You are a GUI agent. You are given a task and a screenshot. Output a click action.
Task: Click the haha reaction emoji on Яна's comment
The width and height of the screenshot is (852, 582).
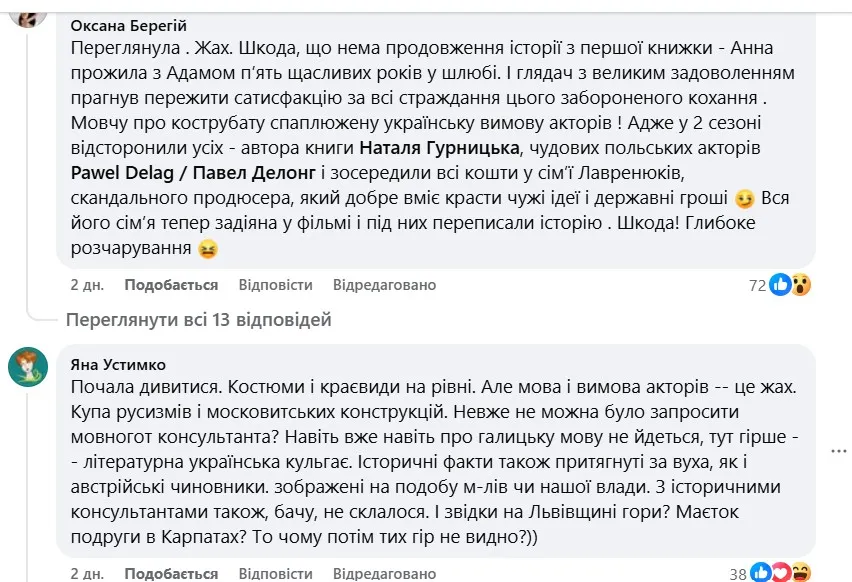(x=800, y=573)
